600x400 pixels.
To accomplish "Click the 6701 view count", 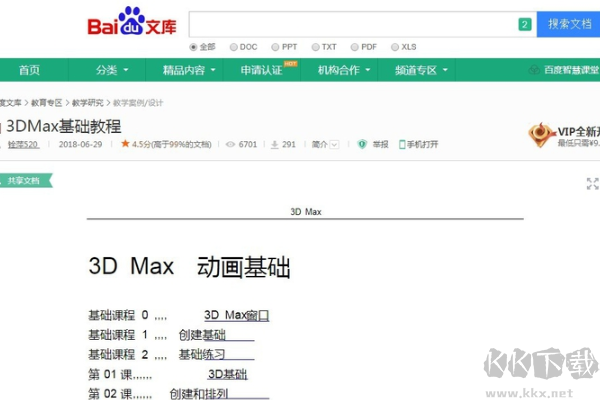I will (248, 144).
